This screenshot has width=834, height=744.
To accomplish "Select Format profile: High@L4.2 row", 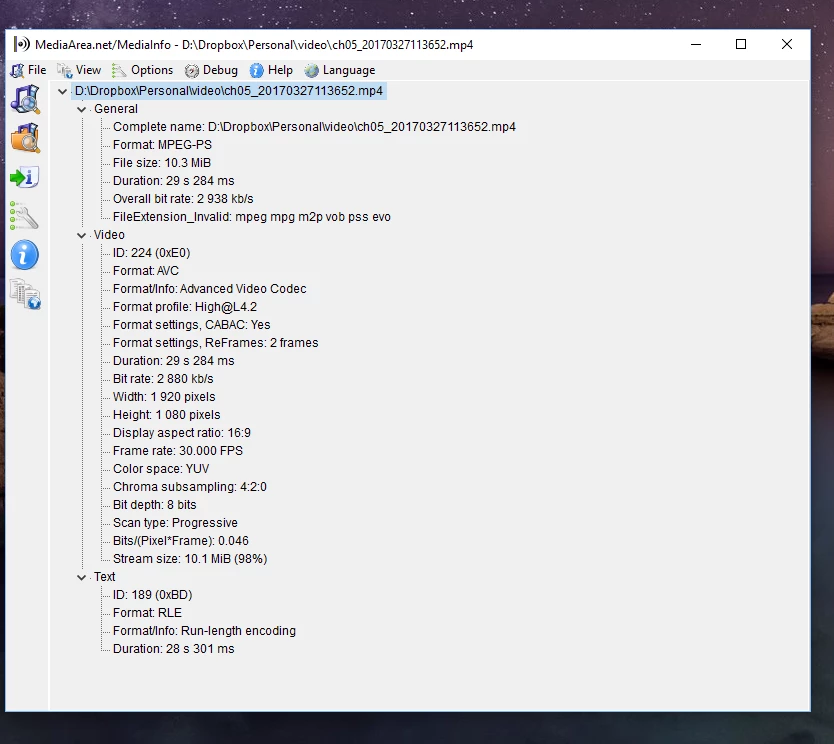I will [185, 307].
